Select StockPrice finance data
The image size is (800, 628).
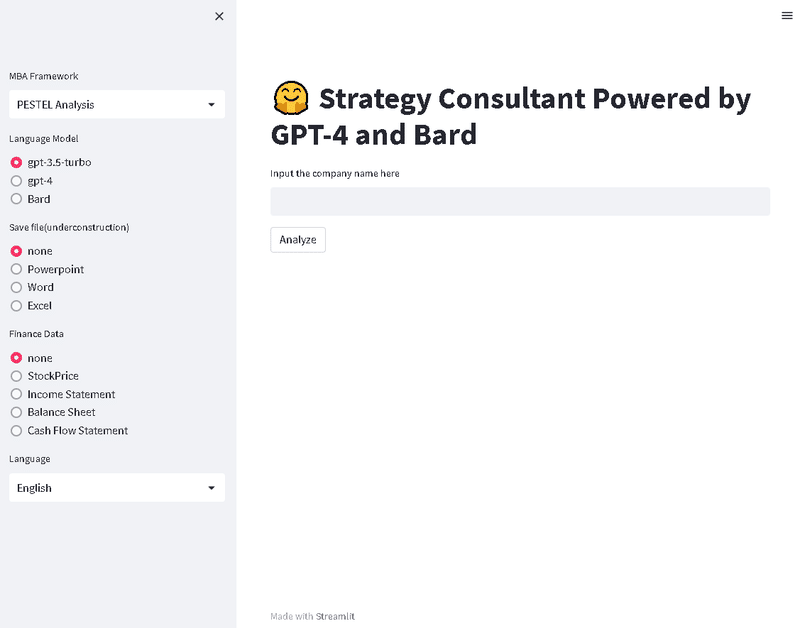[x=45, y=376]
